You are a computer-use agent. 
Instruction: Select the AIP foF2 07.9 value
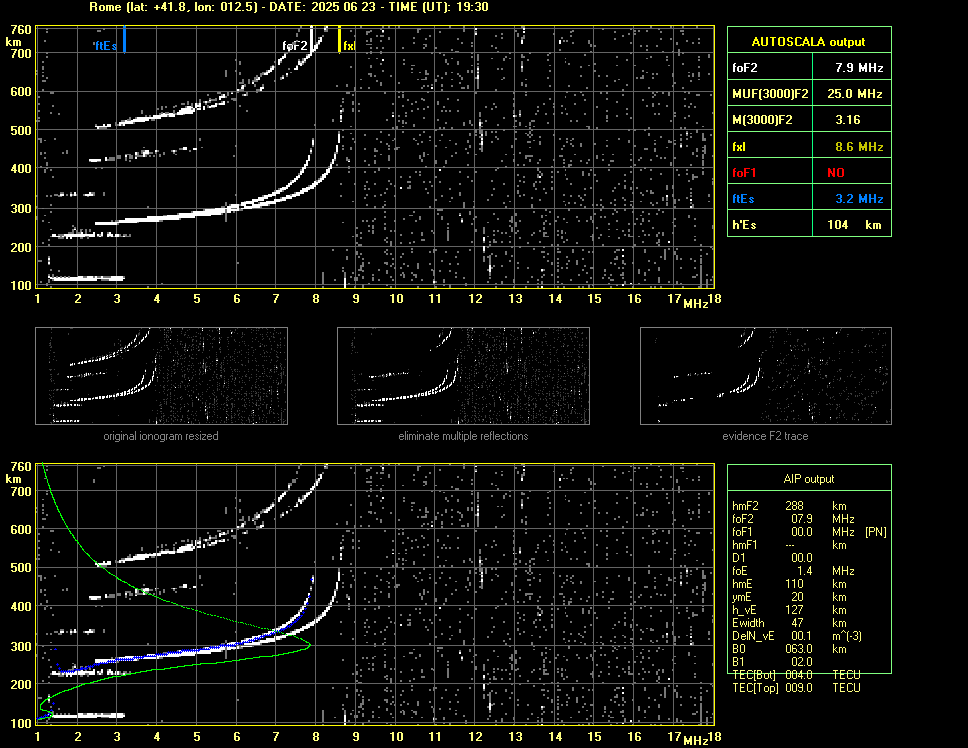(802, 519)
